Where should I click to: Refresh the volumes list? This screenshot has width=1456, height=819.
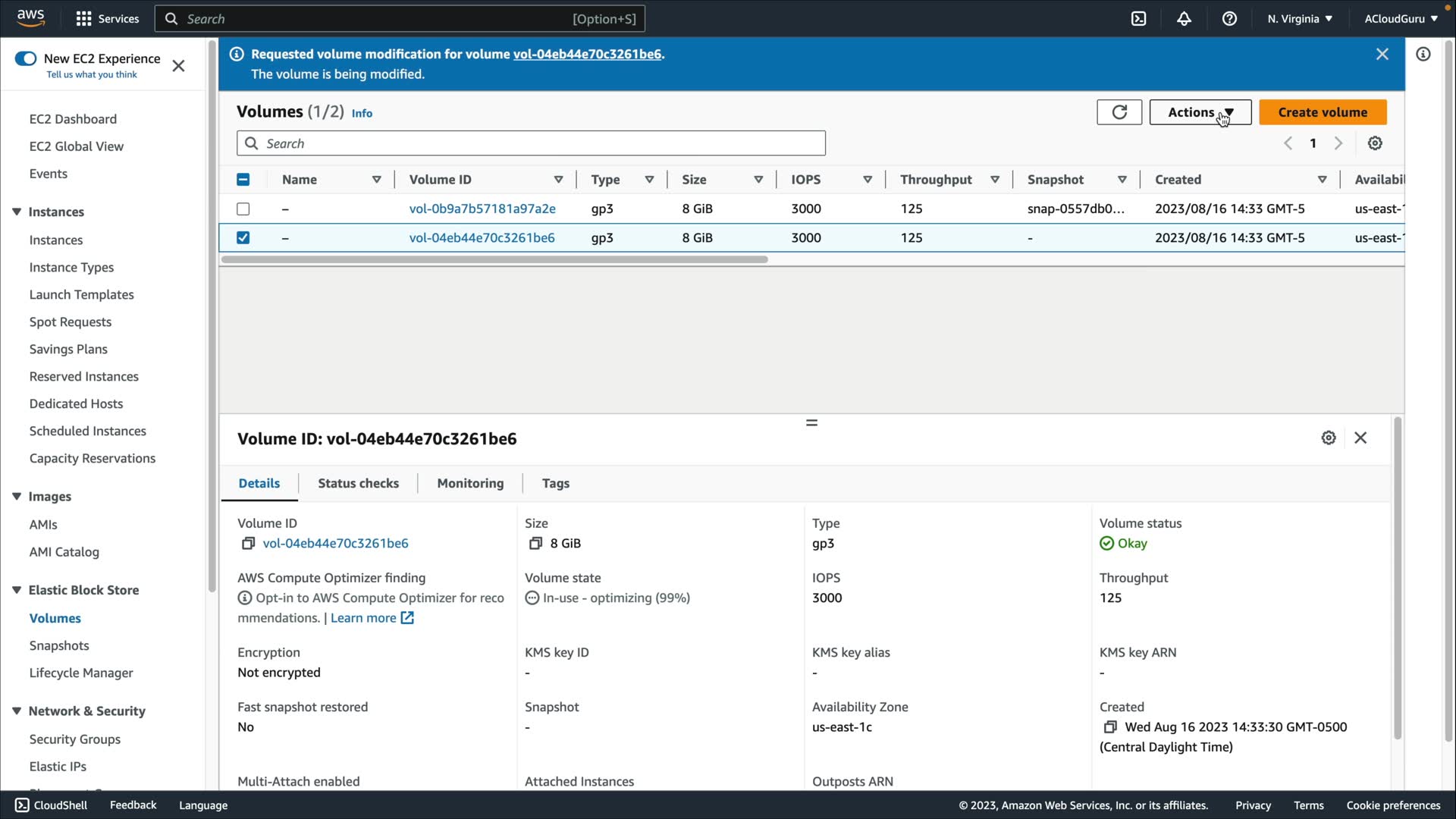click(1119, 112)
